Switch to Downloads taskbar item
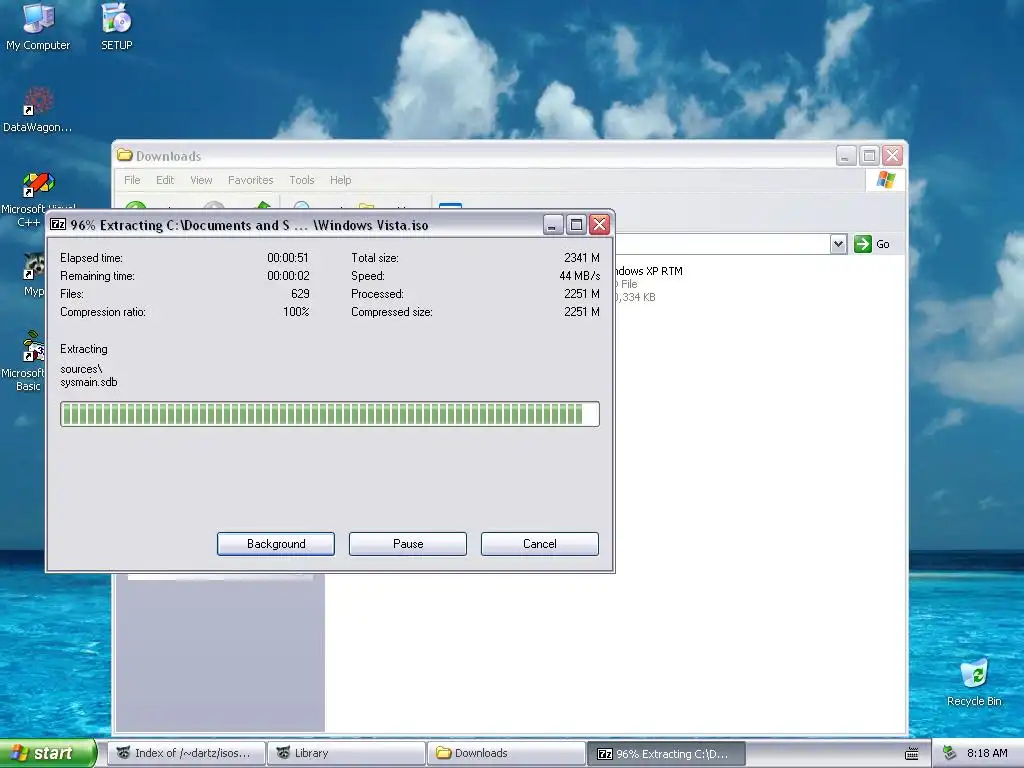1024x768 pixels. click(x=506, y=753)
